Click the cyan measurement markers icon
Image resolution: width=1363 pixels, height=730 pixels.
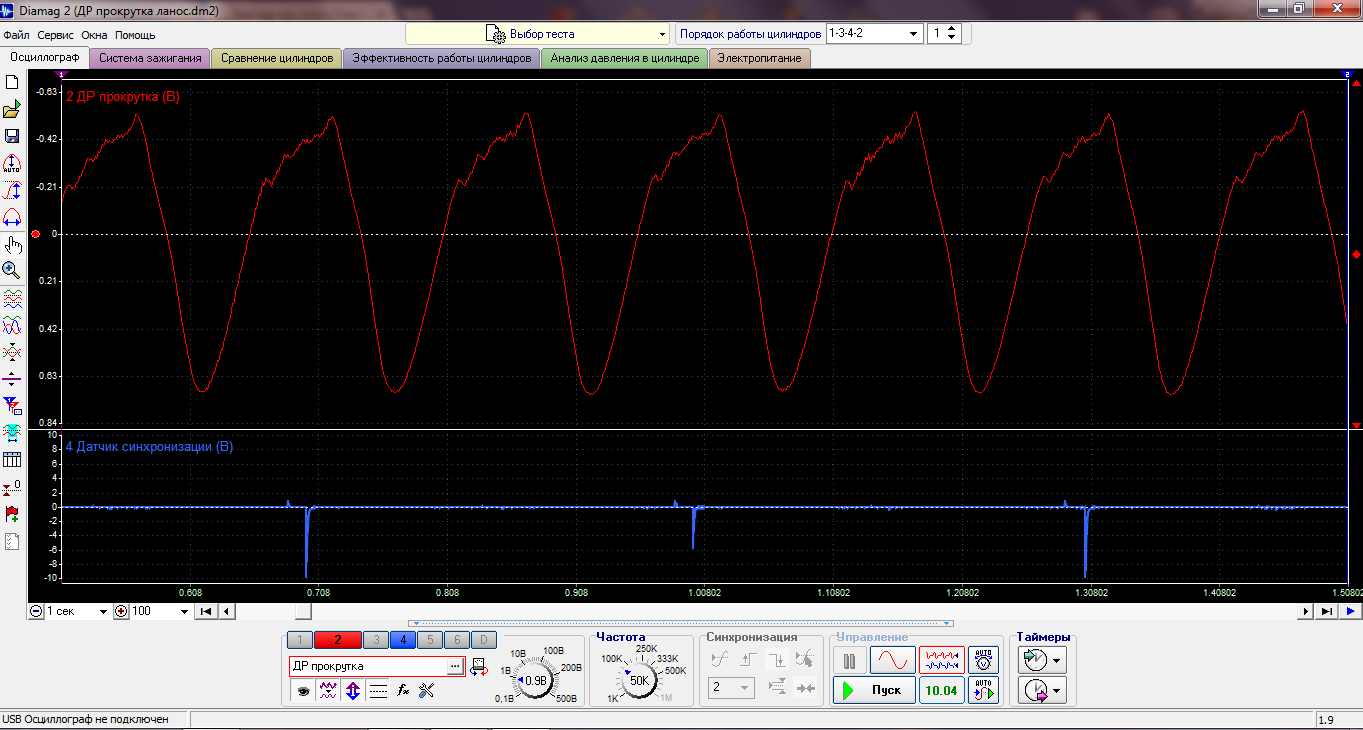(x=12, y=432)
